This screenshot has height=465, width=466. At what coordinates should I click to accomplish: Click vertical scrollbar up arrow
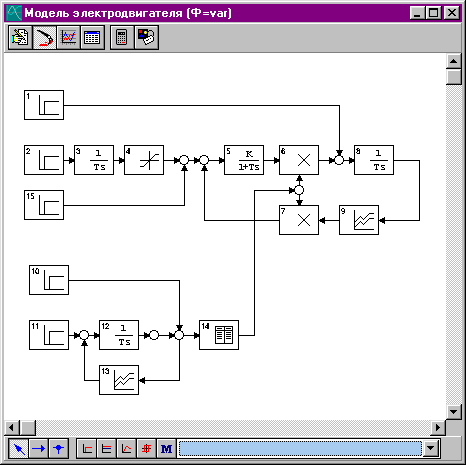pos(454,61)
